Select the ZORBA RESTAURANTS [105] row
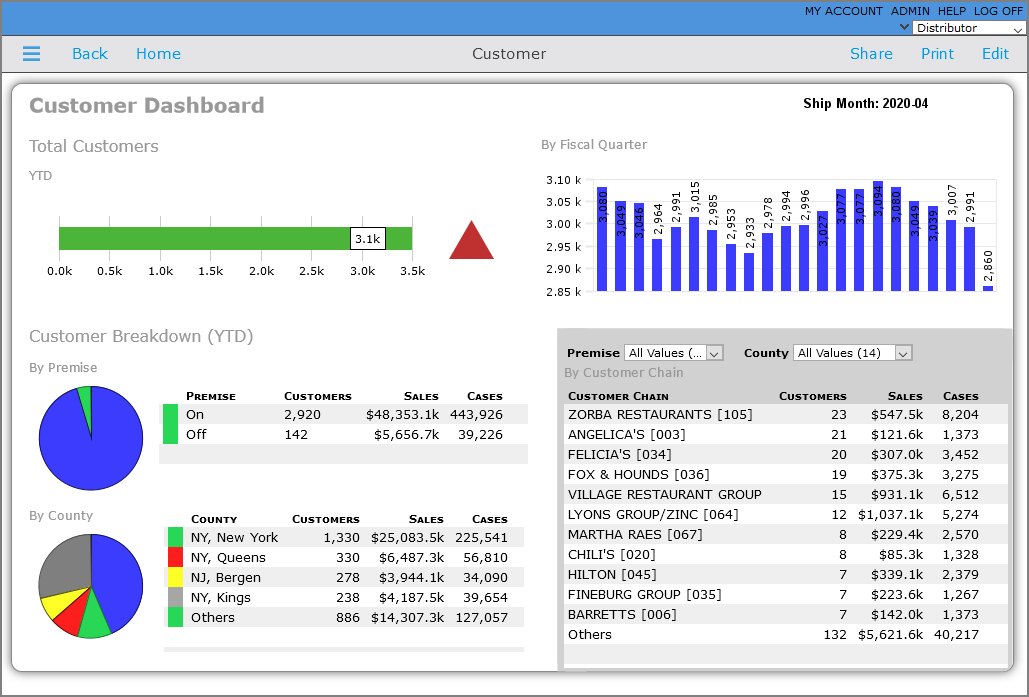This screenshot has width=1029, height=697. click(660, 414)
